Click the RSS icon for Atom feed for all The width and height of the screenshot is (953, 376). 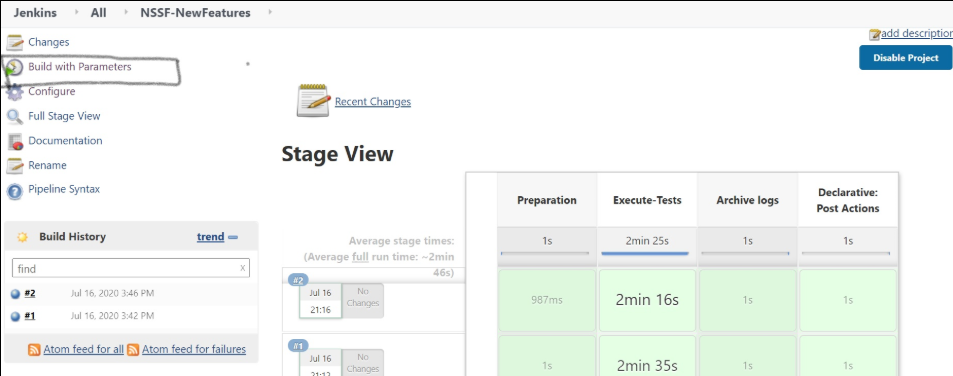(35, 350)
